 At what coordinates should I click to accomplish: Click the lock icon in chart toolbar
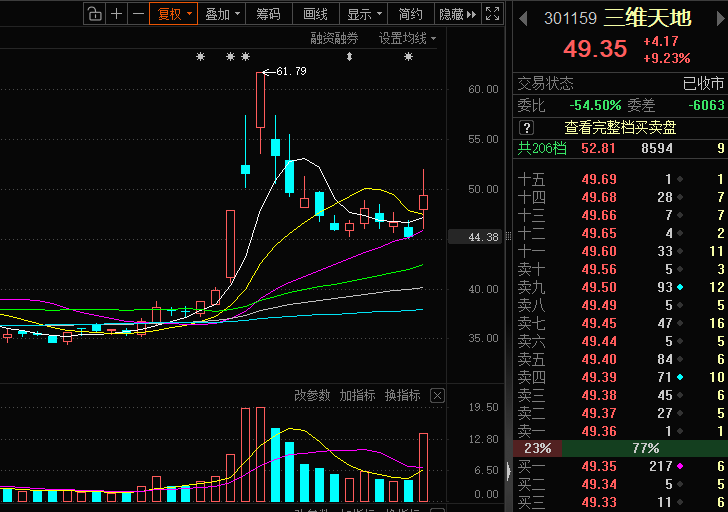[x=94, y=14]
